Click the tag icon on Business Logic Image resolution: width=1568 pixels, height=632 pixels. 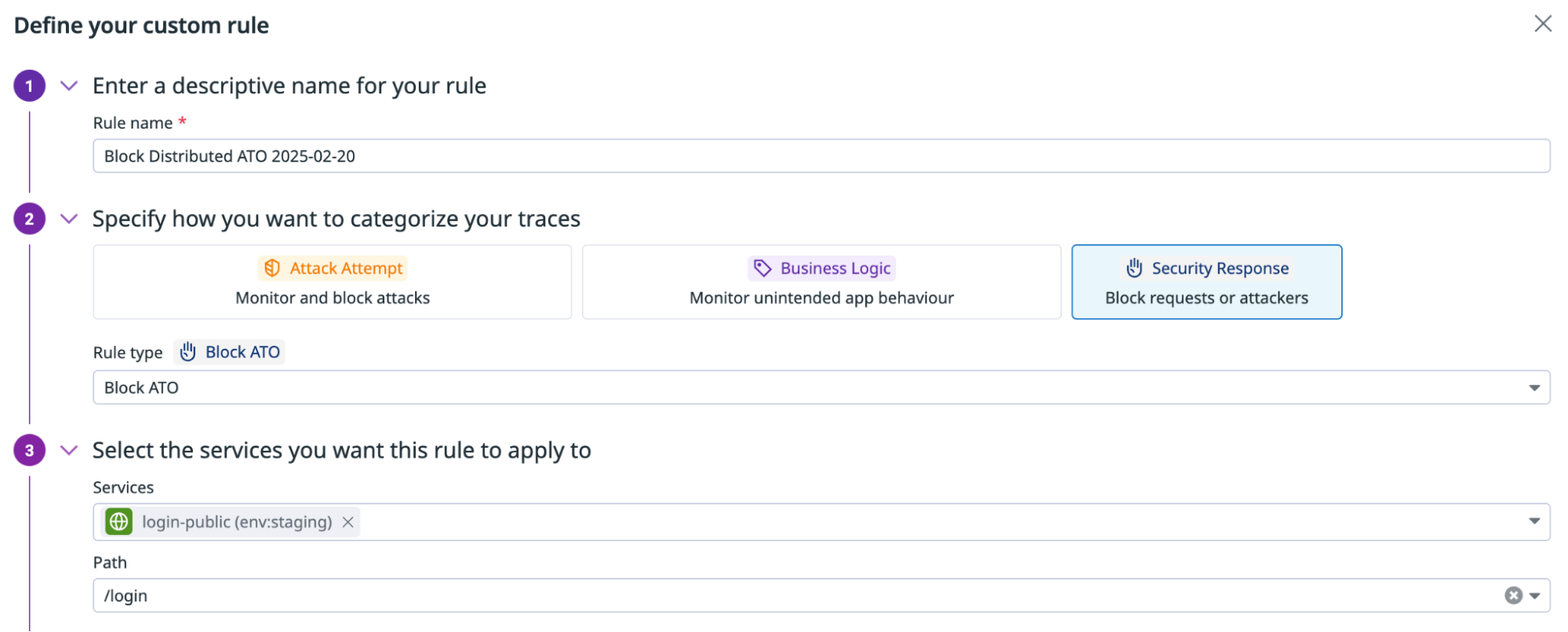(762, 268)
